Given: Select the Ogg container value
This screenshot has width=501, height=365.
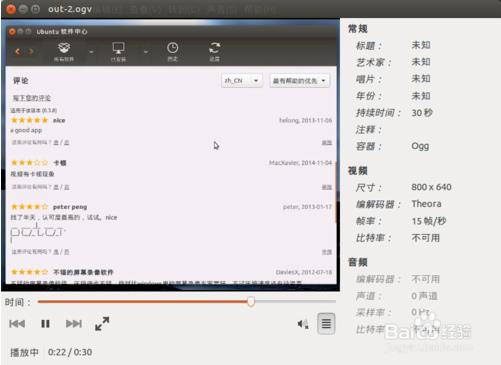Looking at the screenshot, I should (420, 146).
